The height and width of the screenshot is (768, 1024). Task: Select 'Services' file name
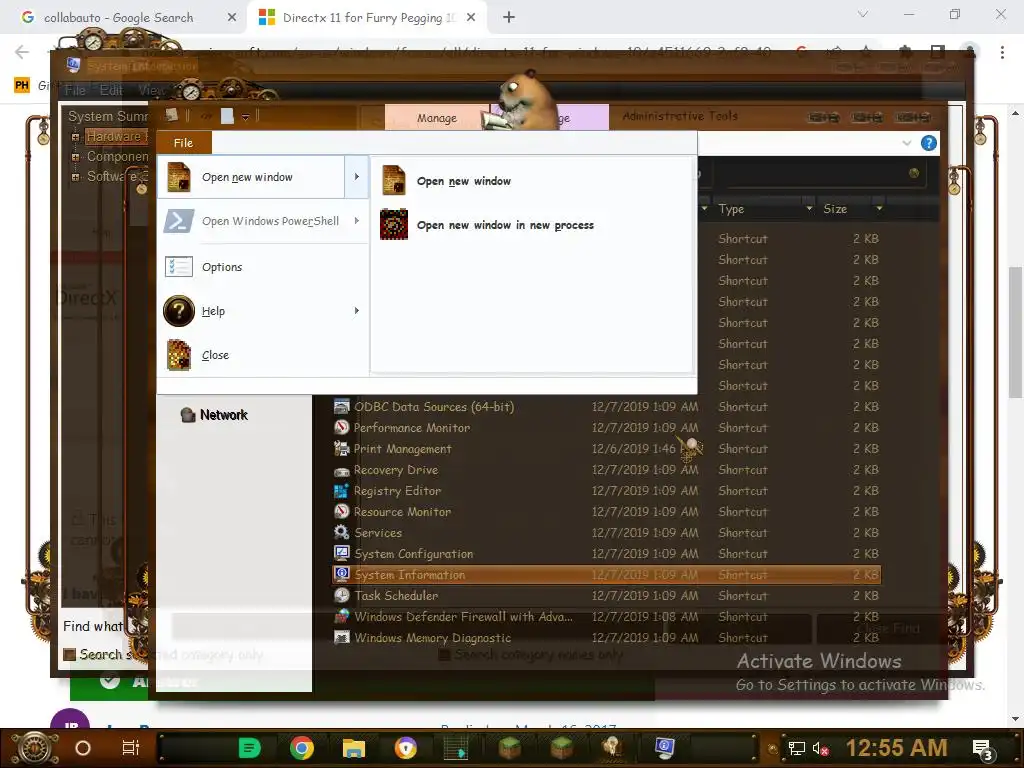coord(378,533)
